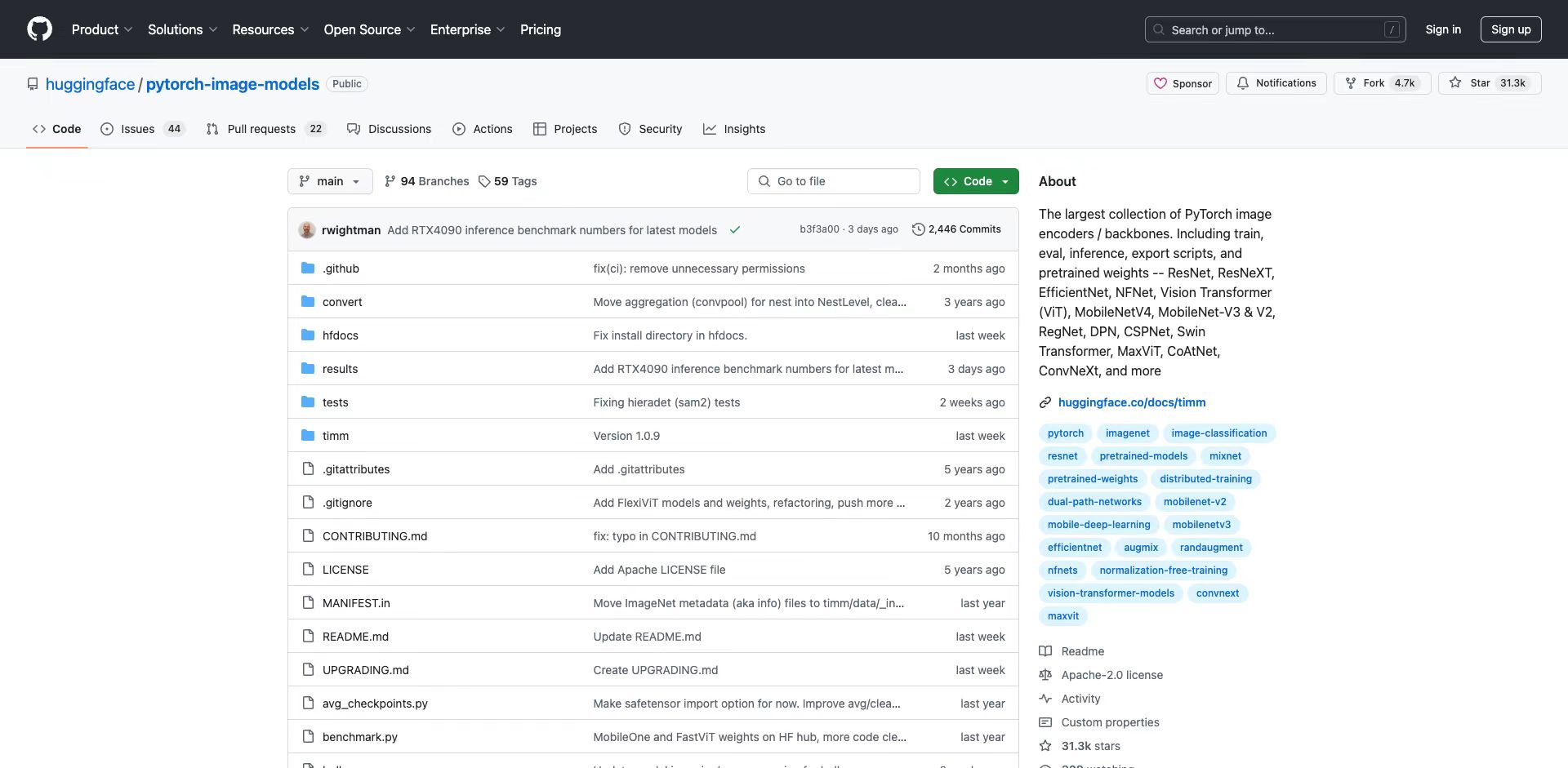Click the branch icon next to 94 Branches
Image resolution: width=1568 pixels, height=768 pixels.
[x=390, y=181]
